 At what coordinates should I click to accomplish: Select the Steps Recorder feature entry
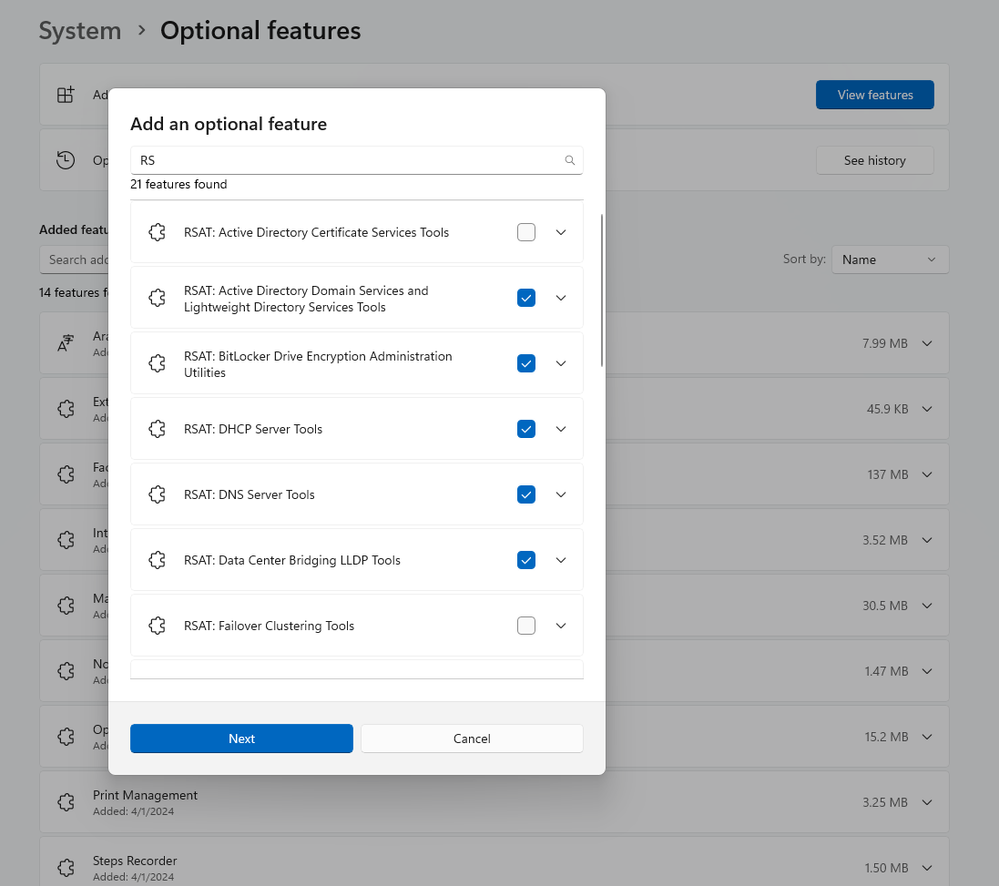tap(494, 861)
